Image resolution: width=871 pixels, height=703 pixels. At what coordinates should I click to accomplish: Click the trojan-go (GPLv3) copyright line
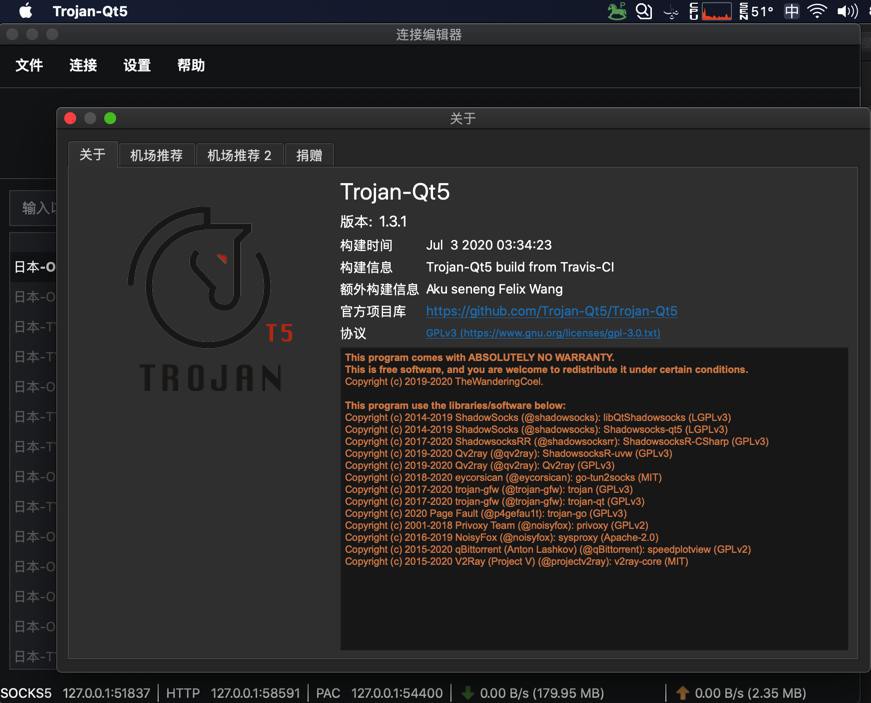pos(485,514)
